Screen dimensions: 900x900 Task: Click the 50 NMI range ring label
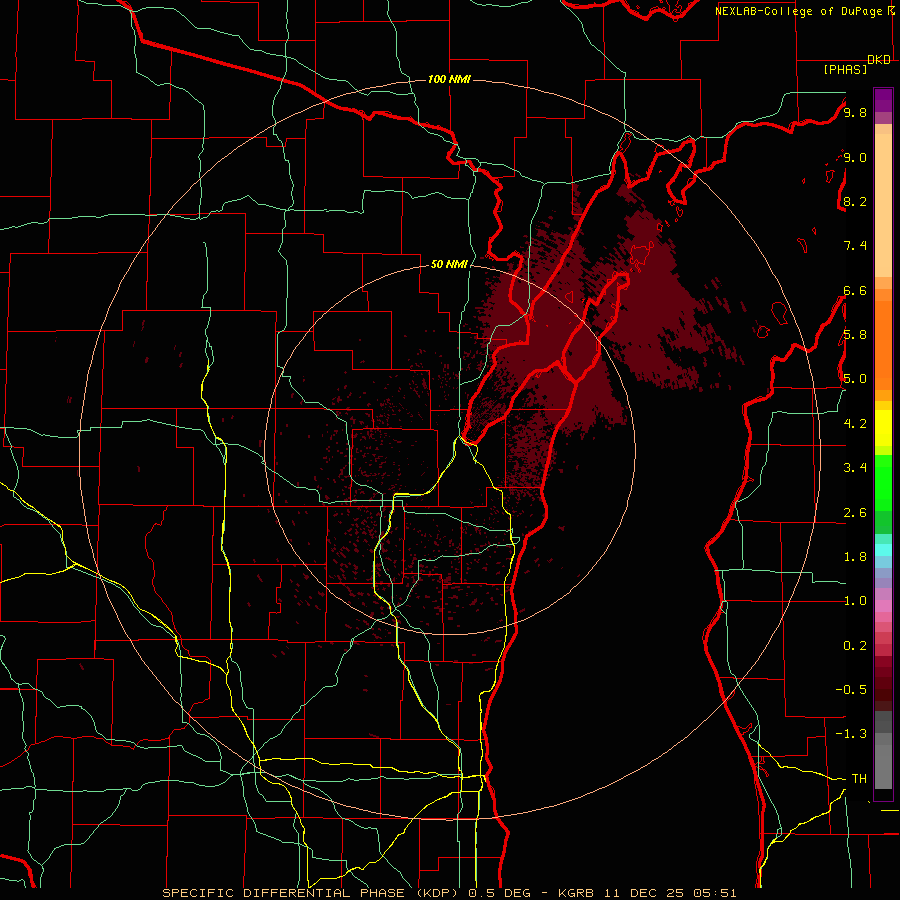pyautogui.click(x=449, y=264)
